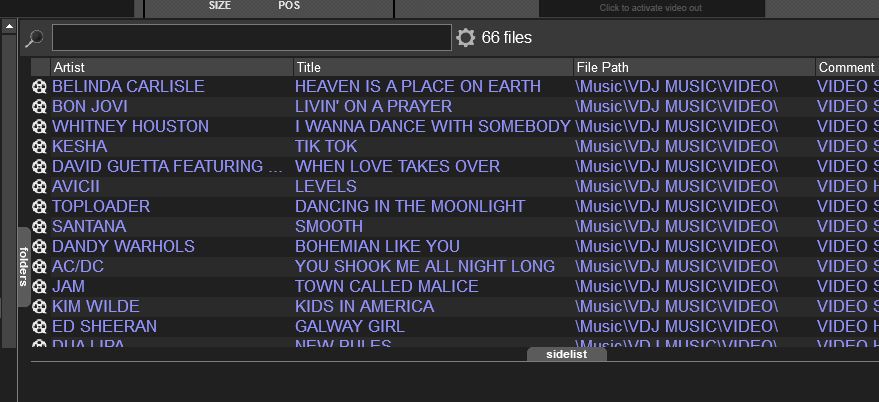
Task: Click video file icon for DAVID GUETTA row
Action: [x=39, y=167]
